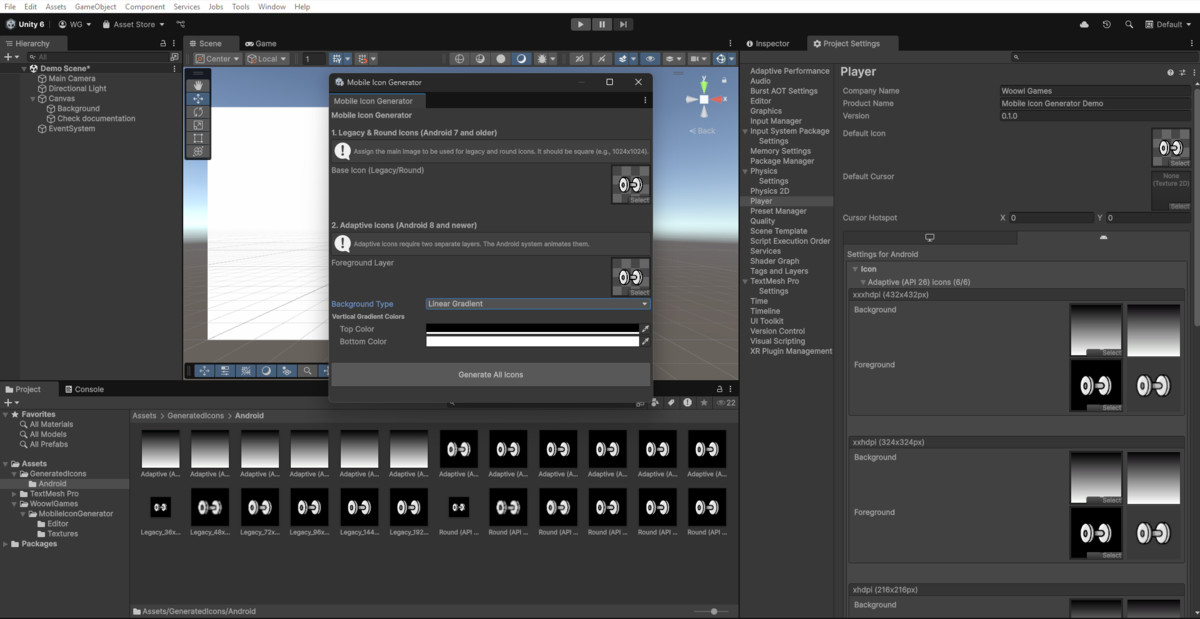Image resolution: width=1200 pixels, height=619 pixels.
Task: Click the Project panel add (+) button
Action: (x=8, y=402)
